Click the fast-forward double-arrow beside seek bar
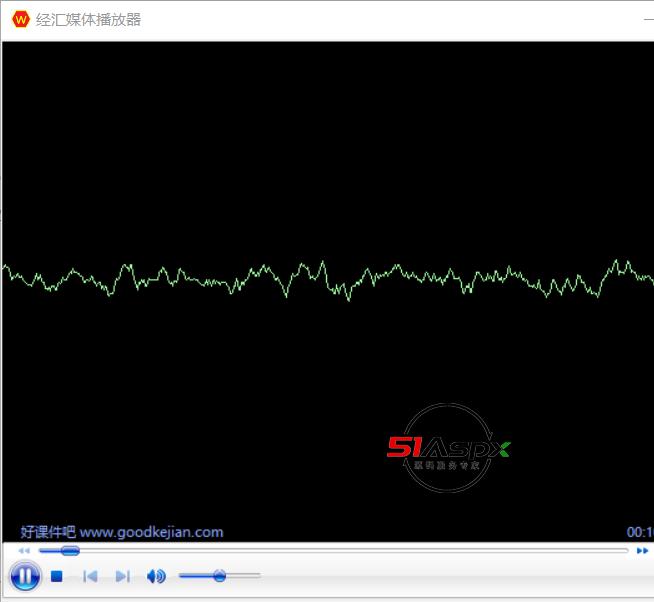The image size is (654, 602). (642, 550)
